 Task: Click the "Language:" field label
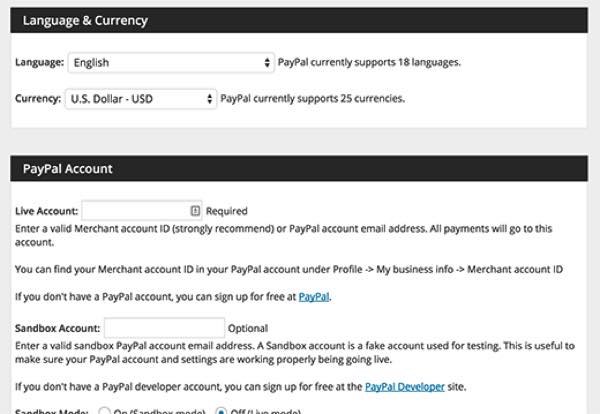(x=39, y=62)
